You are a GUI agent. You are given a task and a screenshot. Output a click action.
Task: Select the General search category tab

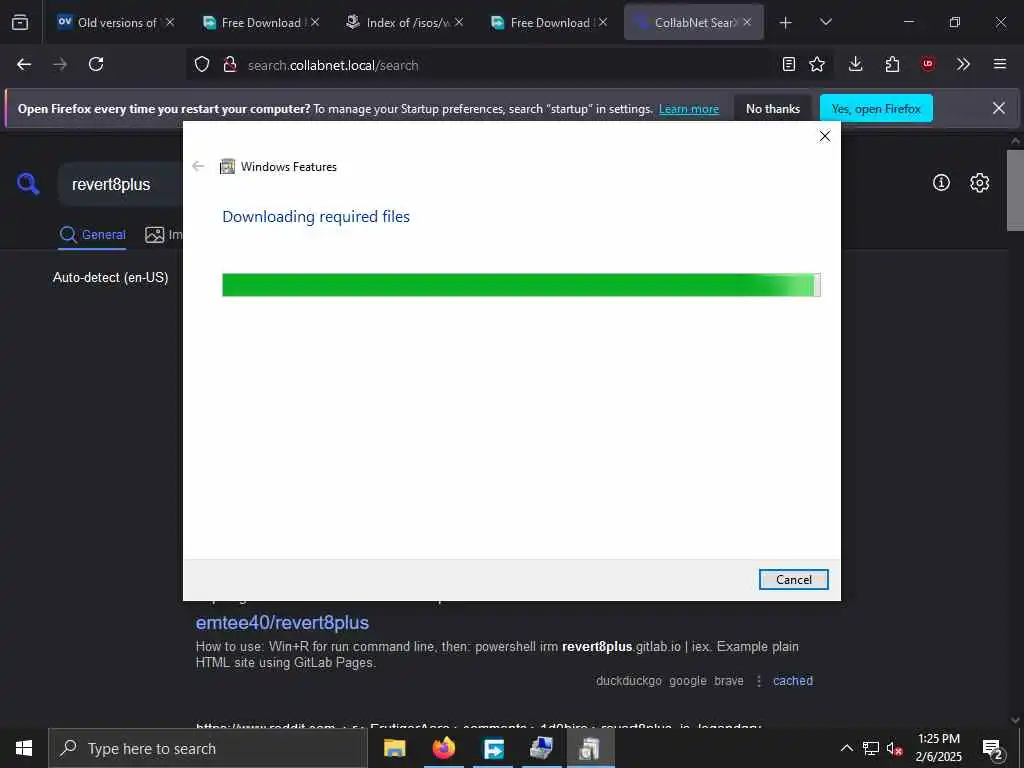(92, 234)
